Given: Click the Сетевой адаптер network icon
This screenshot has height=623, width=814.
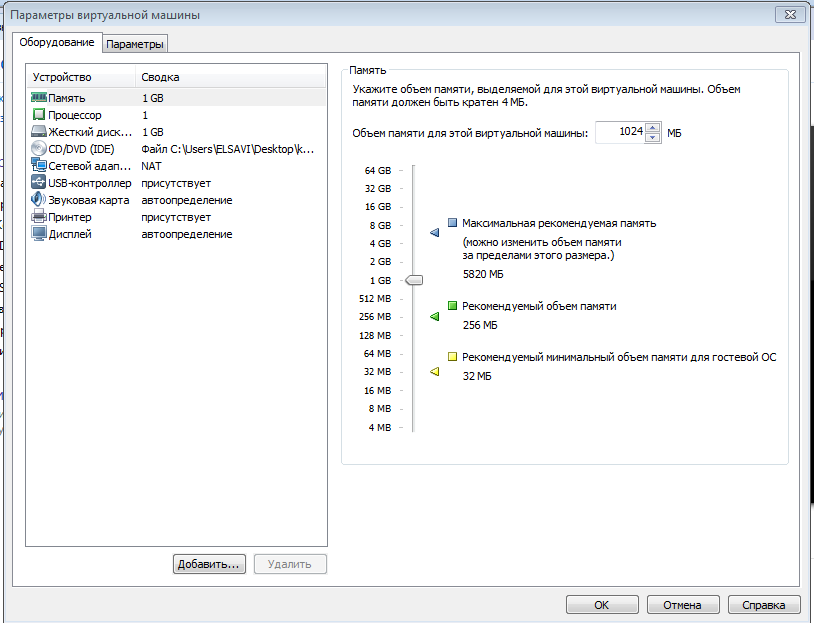Looking at the screenshot, I should [39, 166].
